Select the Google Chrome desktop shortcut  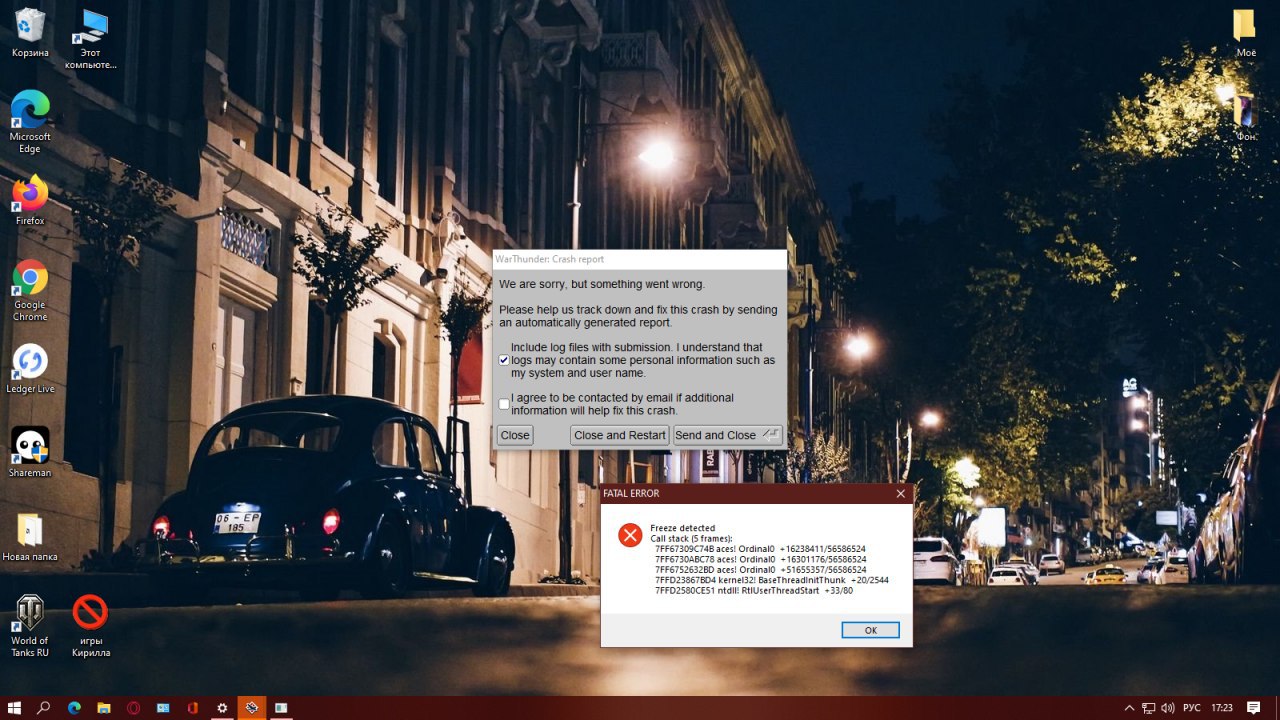tap(30, 290)
